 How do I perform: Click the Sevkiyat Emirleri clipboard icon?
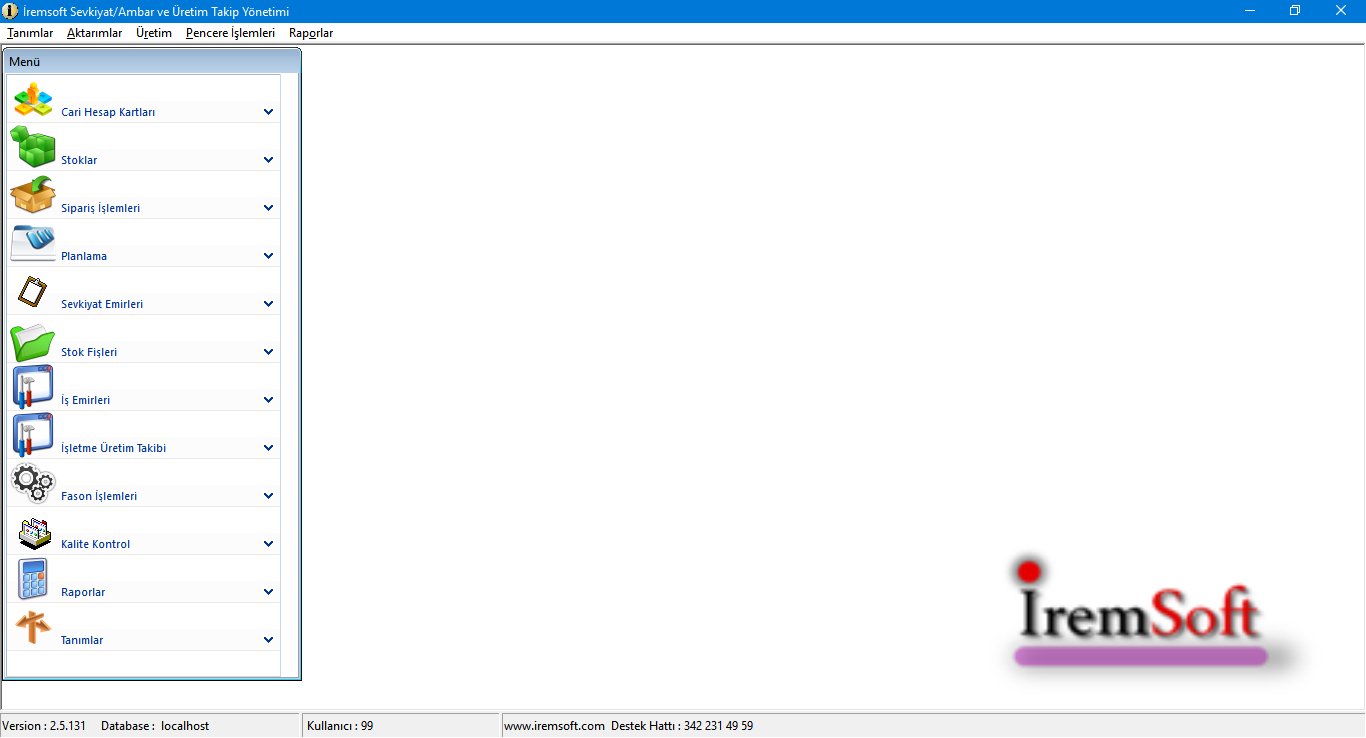pyautogui.click(x=33, y=292)
